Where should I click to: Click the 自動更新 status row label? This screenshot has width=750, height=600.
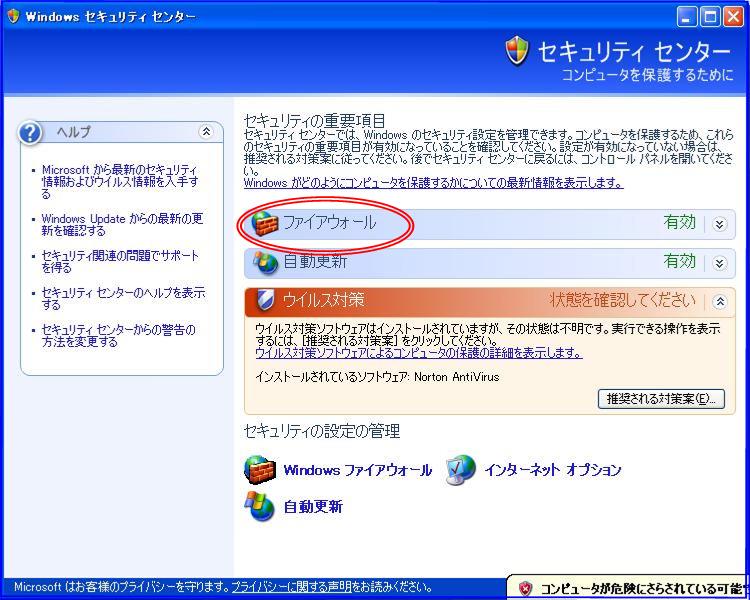pyautogui.click(x=315, y=261)
